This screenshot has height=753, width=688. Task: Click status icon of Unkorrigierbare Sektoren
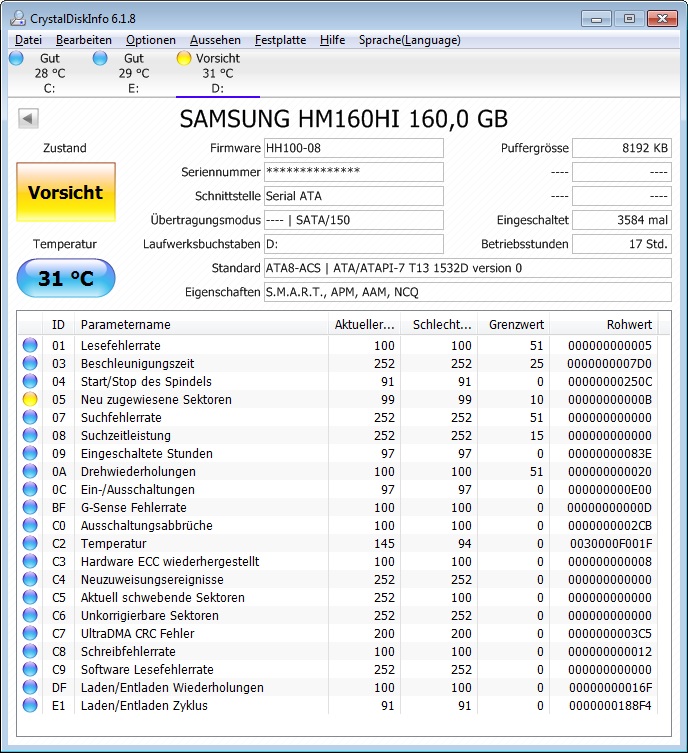(x=30, y=616)
